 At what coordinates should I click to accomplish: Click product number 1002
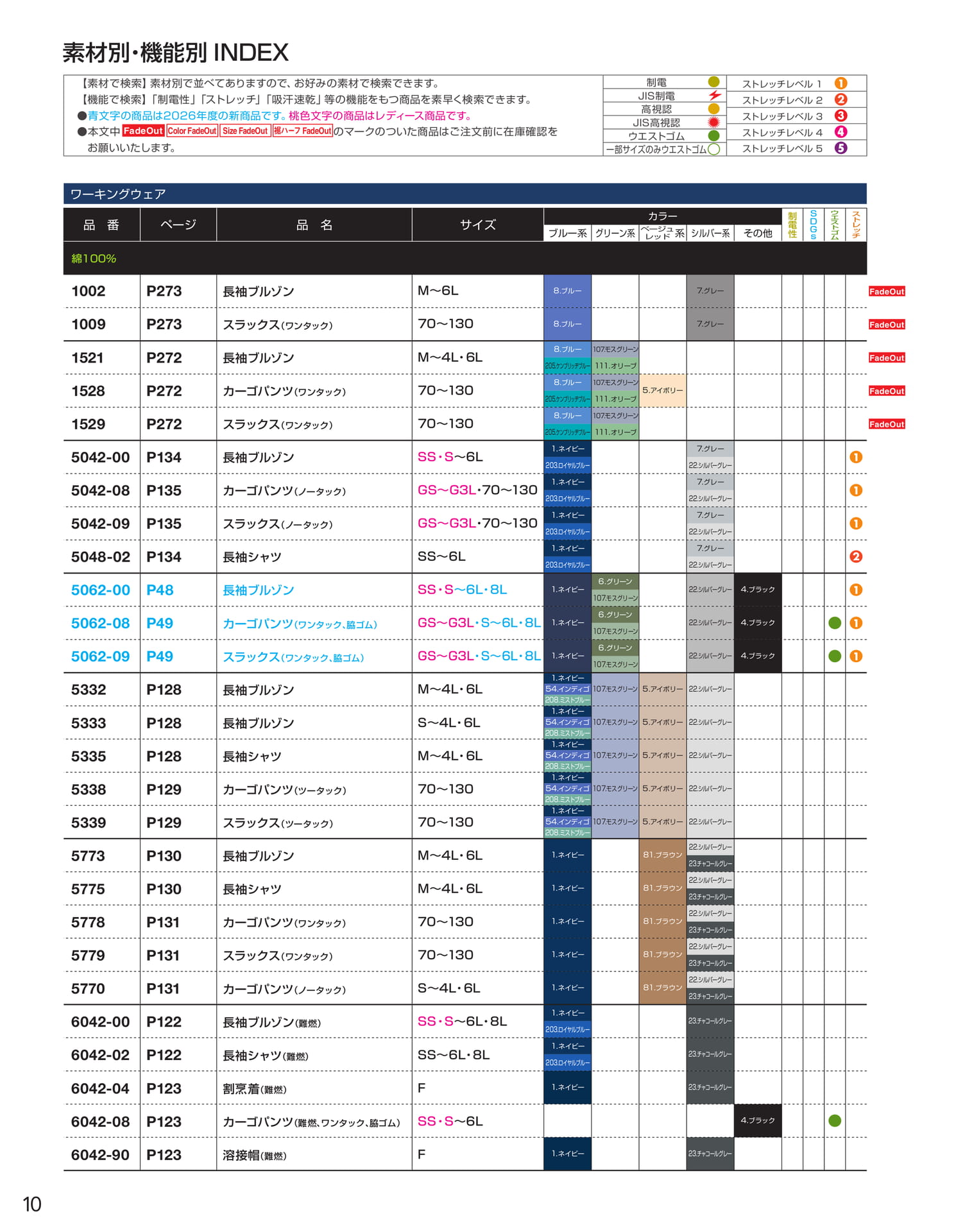coord(89,291)
